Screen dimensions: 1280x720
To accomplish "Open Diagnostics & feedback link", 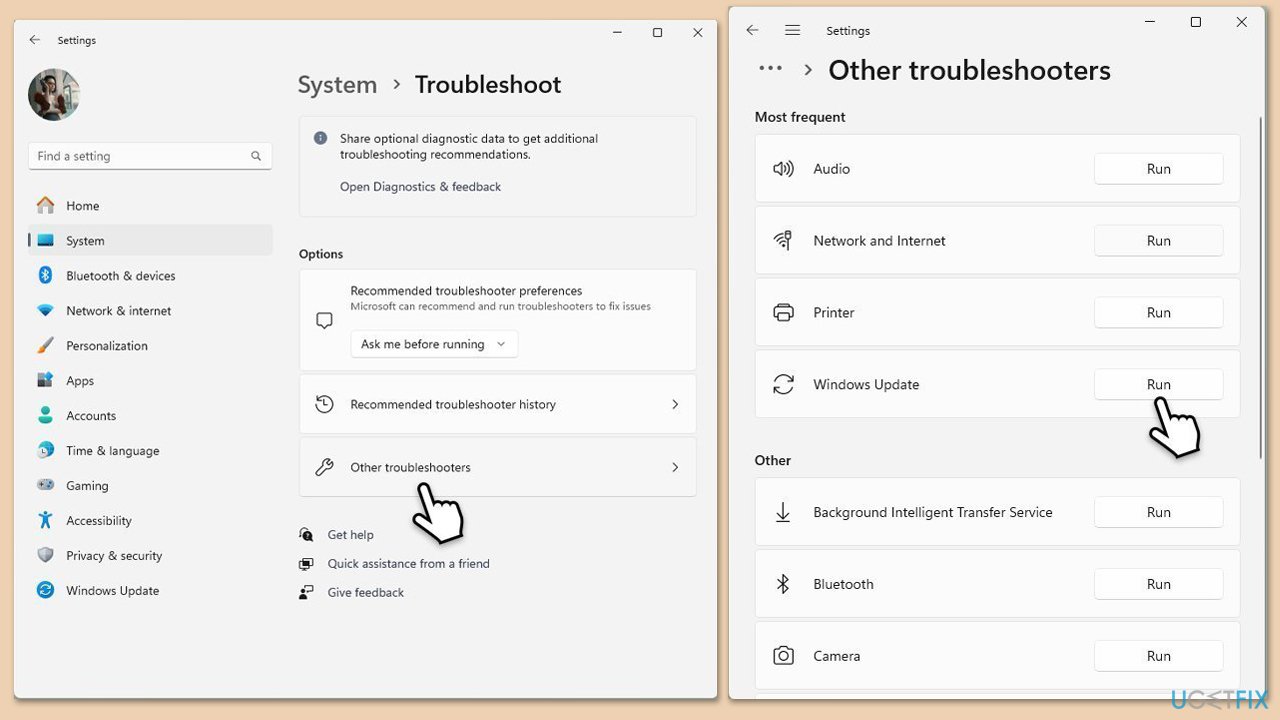I will tap(420, 187).
